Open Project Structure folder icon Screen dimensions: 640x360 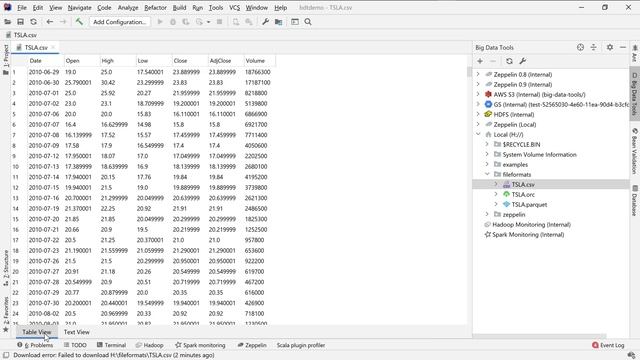click(x=278, y=22)
